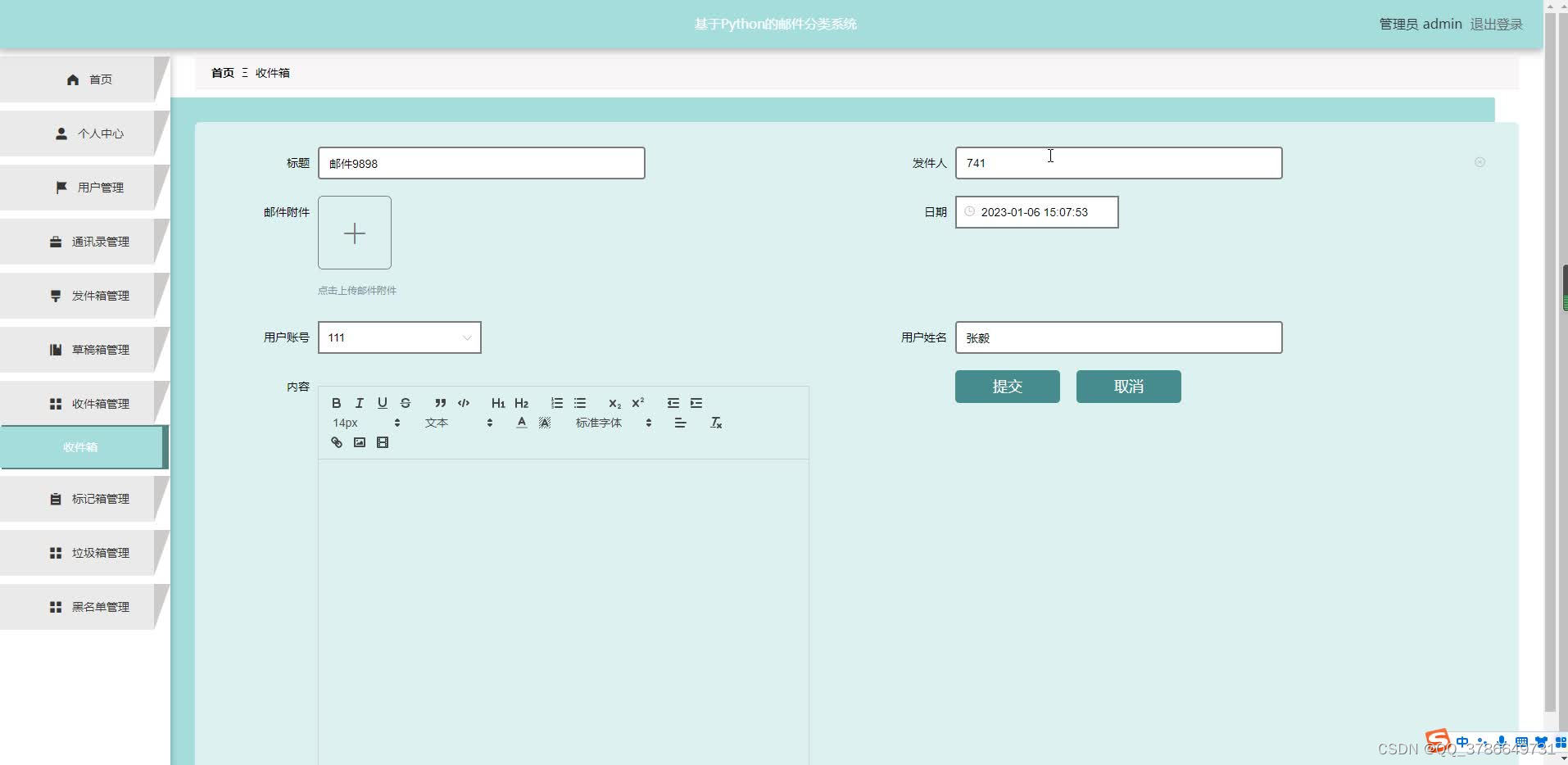The image size is (1568, 765).
Task: Focus the 用户姓名 input field
Action: point(1119,337)
